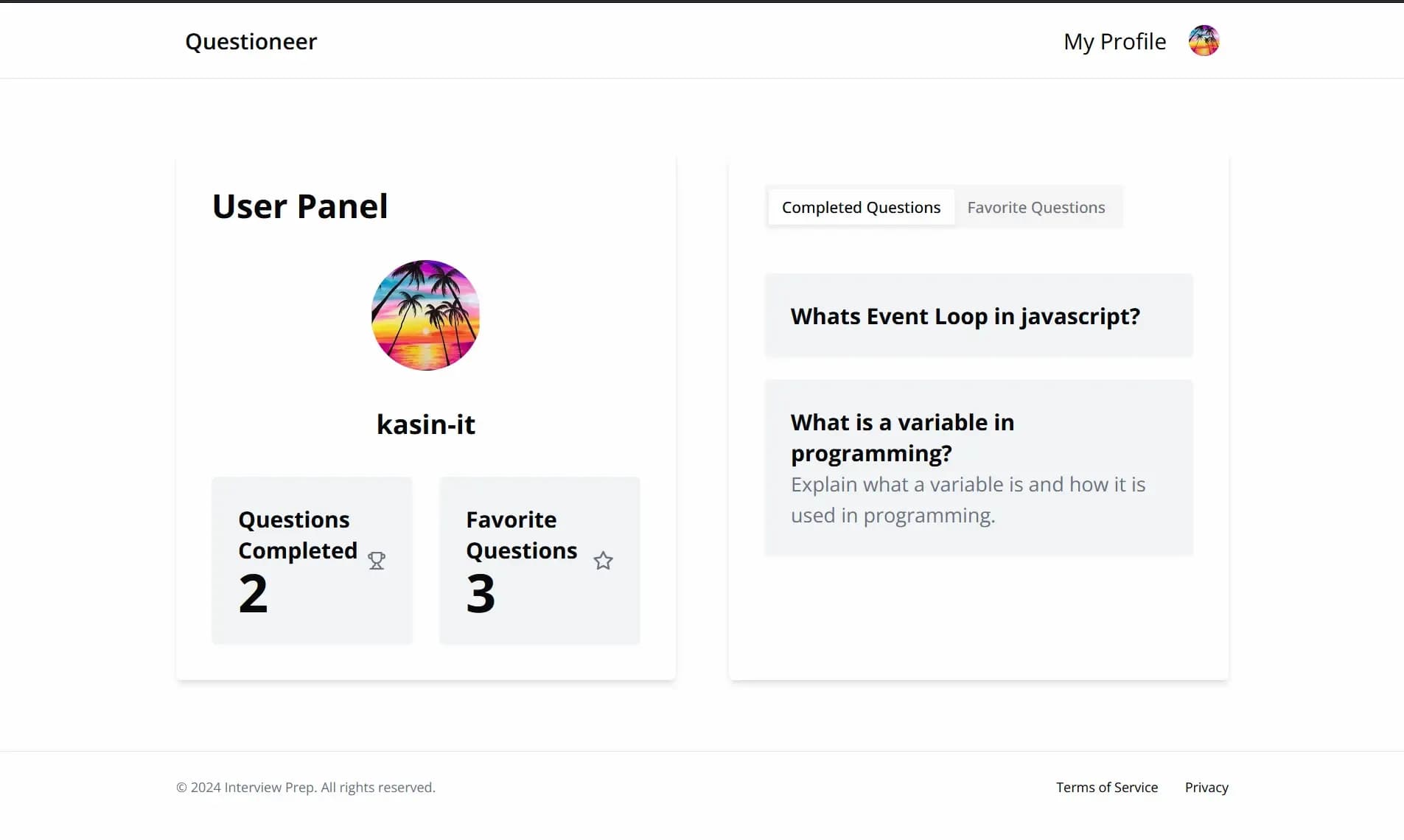The image size is (1404, 840).
Task: Click the Favorite Questions stat card
Action: [539, 560]
